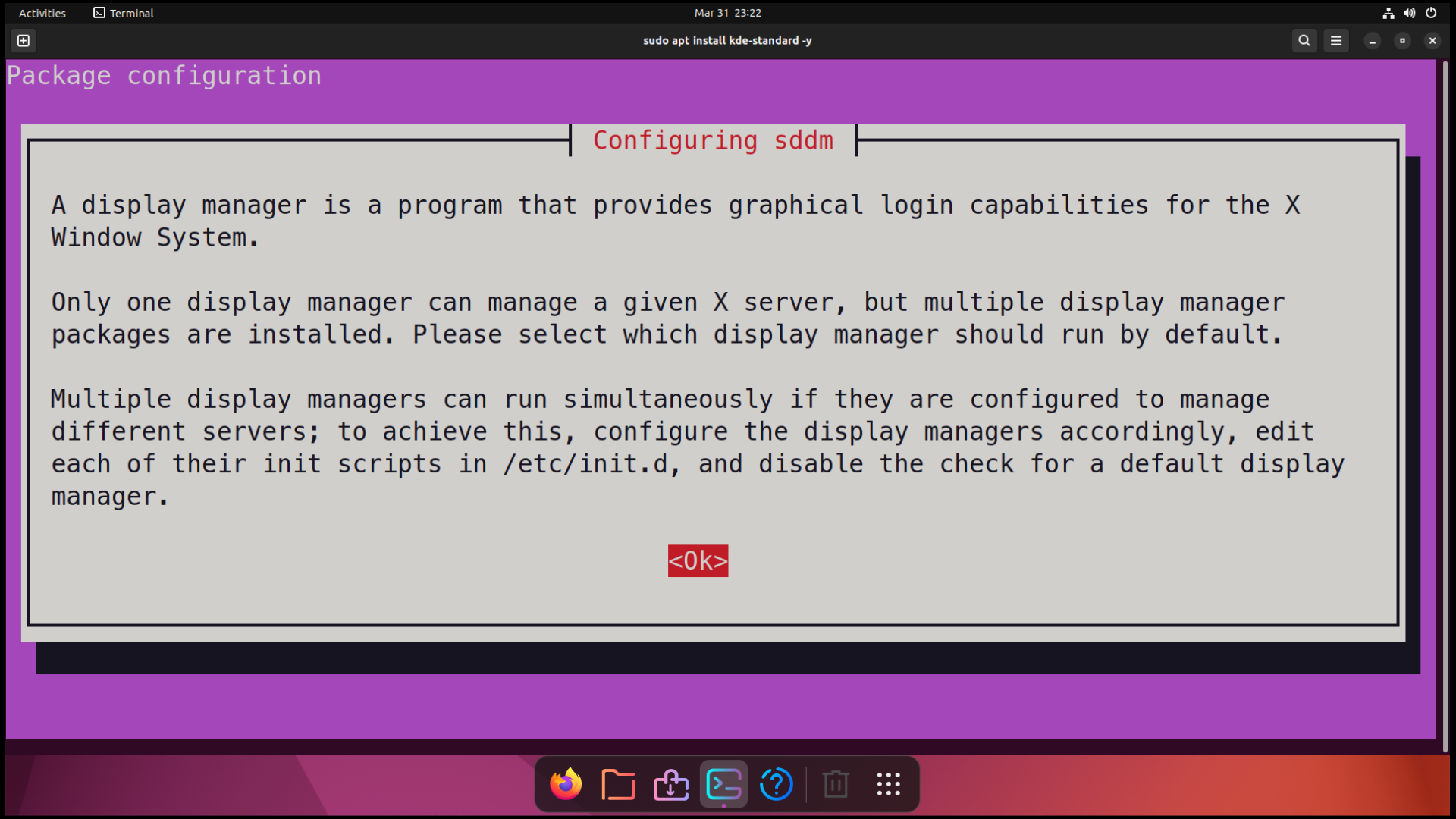1456x819 pixels.
Task: Click the 'Package configuration' heading
Action: click(x=164, y=76)
